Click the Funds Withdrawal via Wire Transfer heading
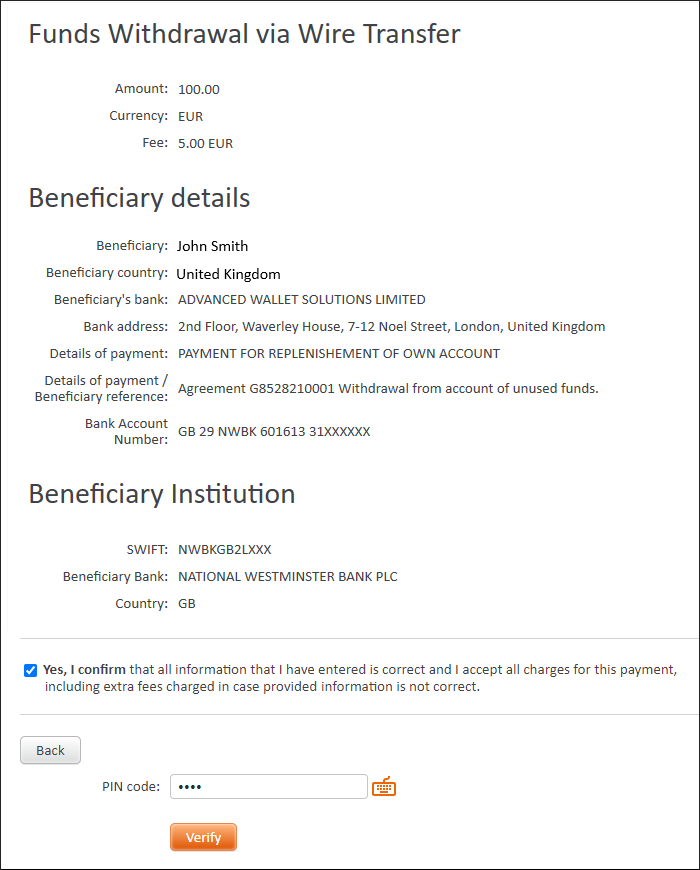This screenshot has height=870, width=700. coord(245,34)
